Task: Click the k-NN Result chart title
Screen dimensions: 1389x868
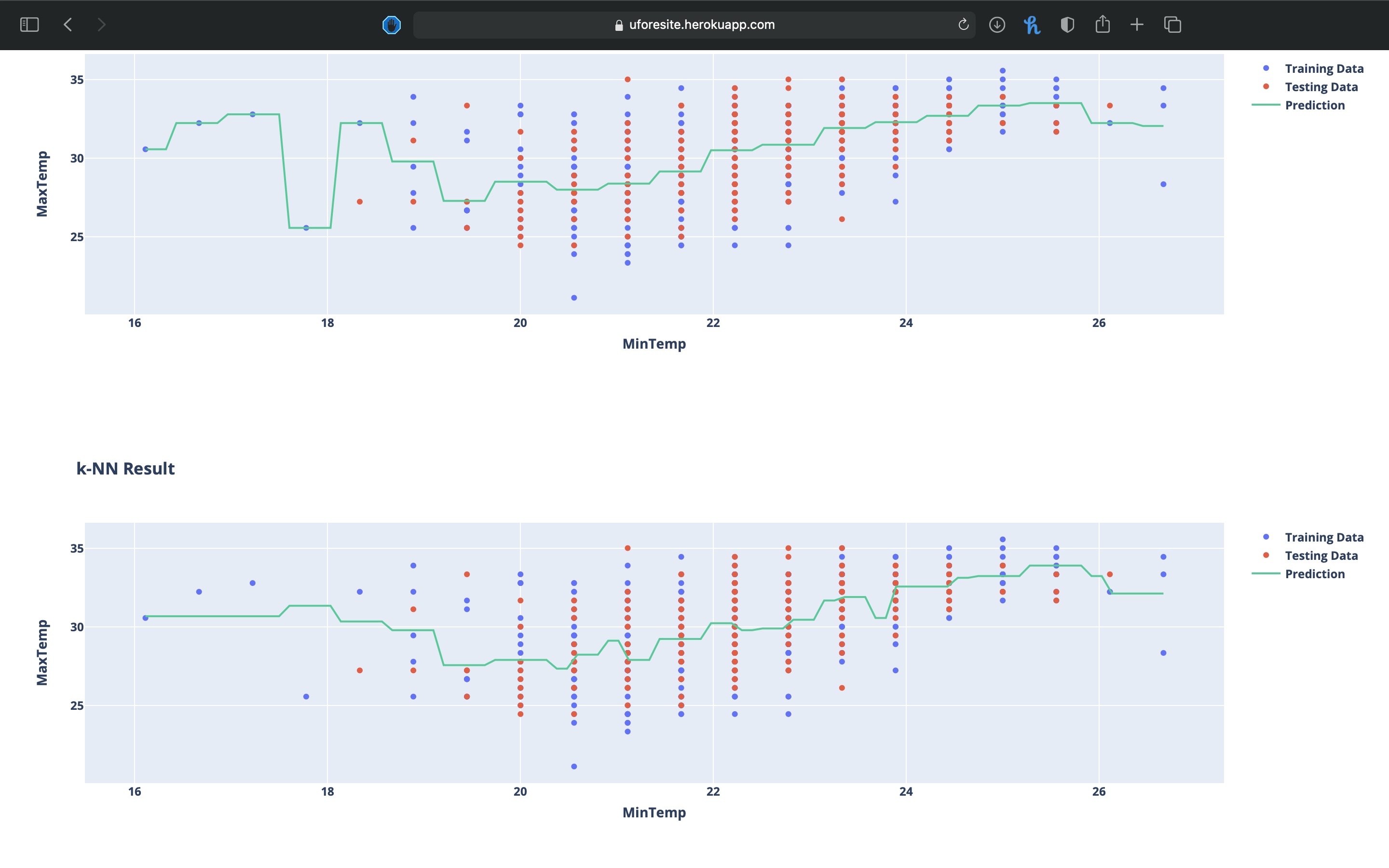Action: pyautogui.click(x=125, y=468)
